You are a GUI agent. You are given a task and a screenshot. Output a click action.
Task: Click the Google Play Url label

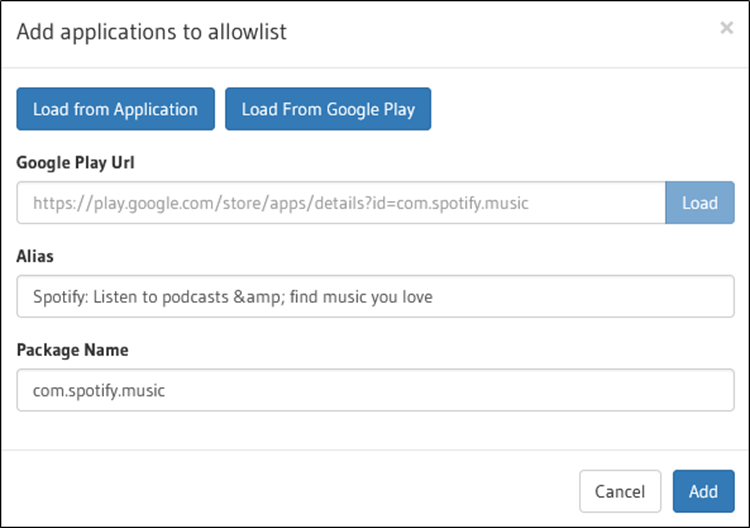pos(75,163)
